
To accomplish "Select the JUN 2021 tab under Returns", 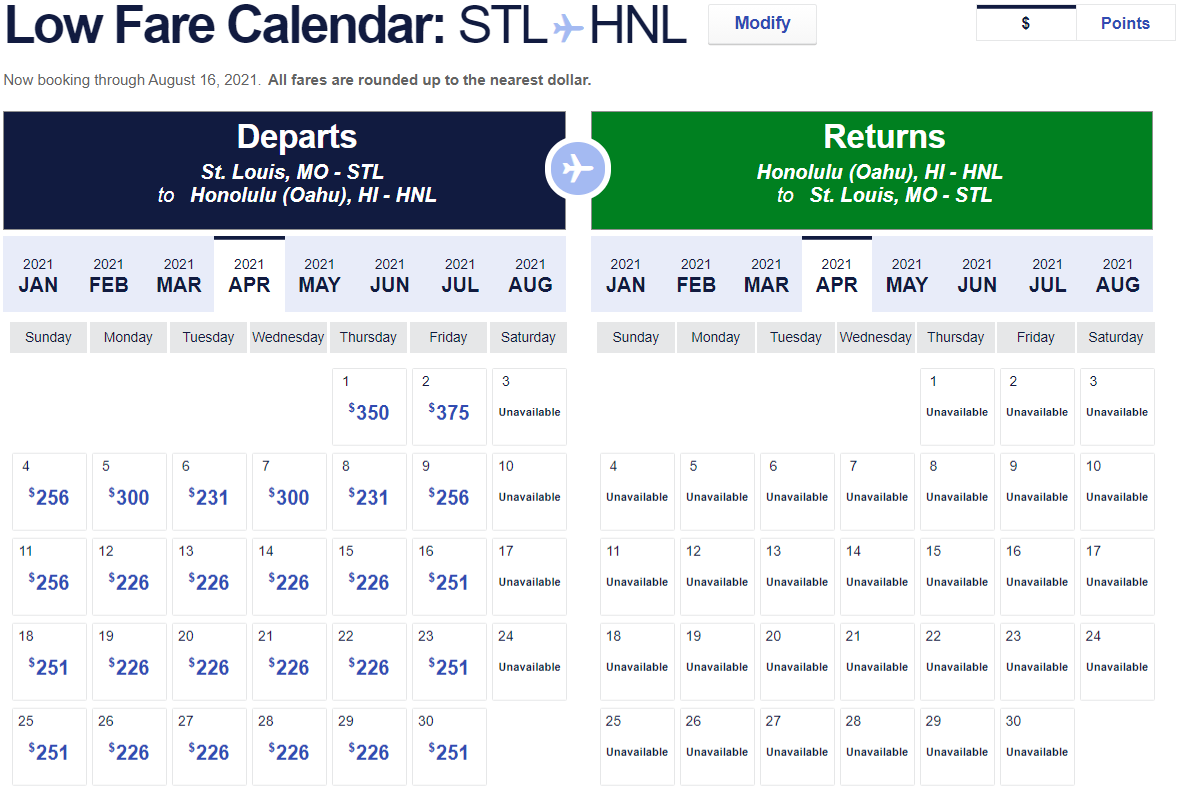I will tap(977, 275).
